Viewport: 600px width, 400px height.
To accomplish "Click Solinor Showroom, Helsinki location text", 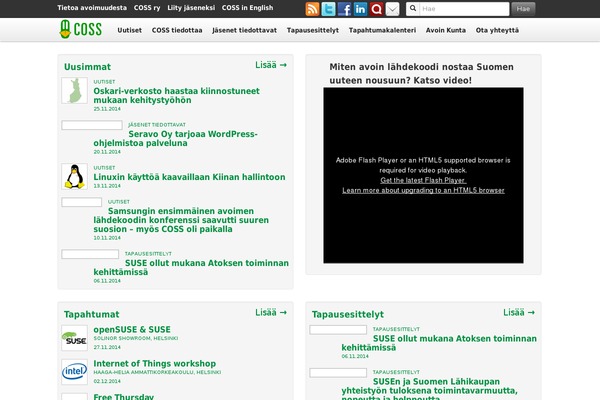I will [136, 338].
